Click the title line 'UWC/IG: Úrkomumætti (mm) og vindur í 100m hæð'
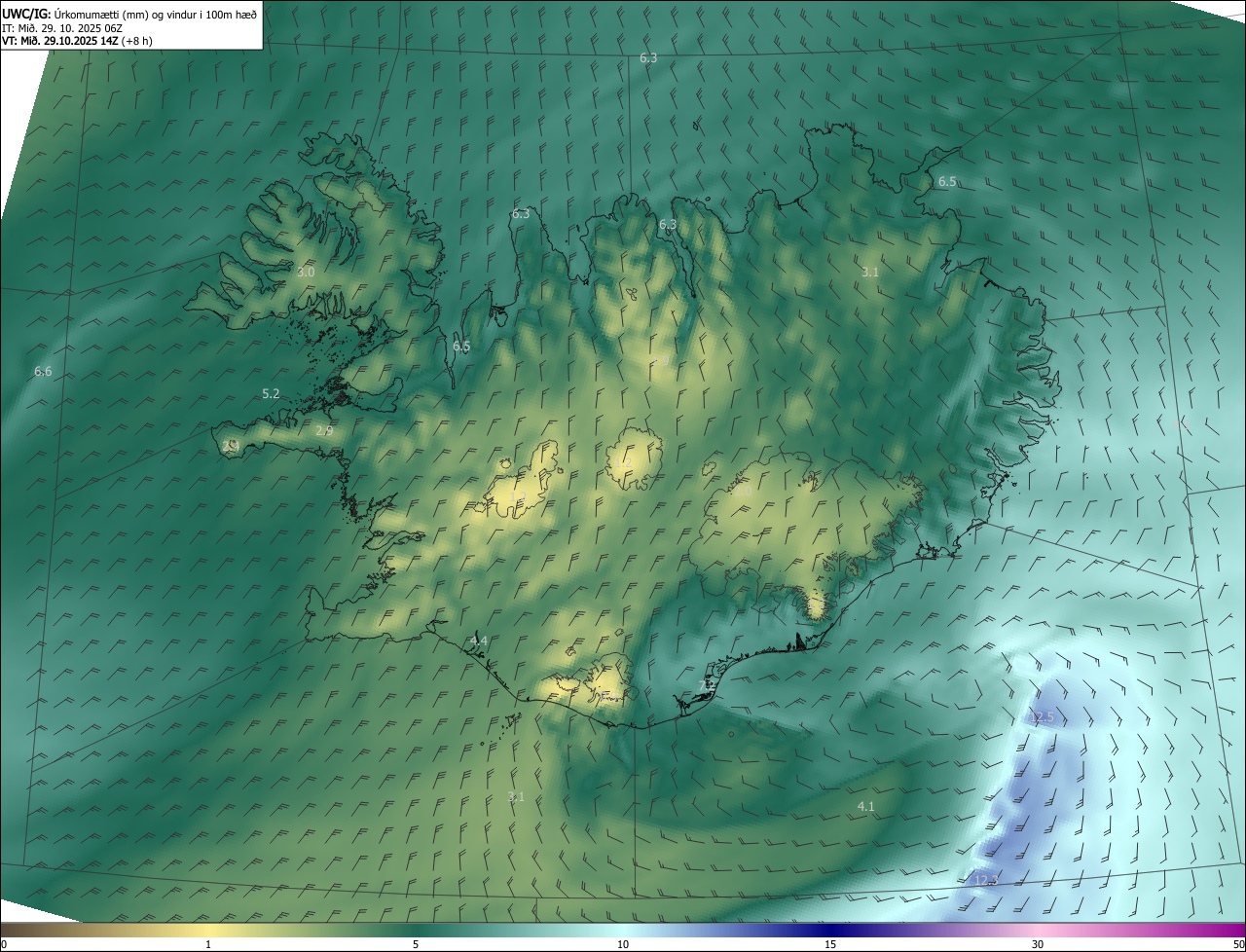This screenshot has height=952, width=1246. (129, 14)
